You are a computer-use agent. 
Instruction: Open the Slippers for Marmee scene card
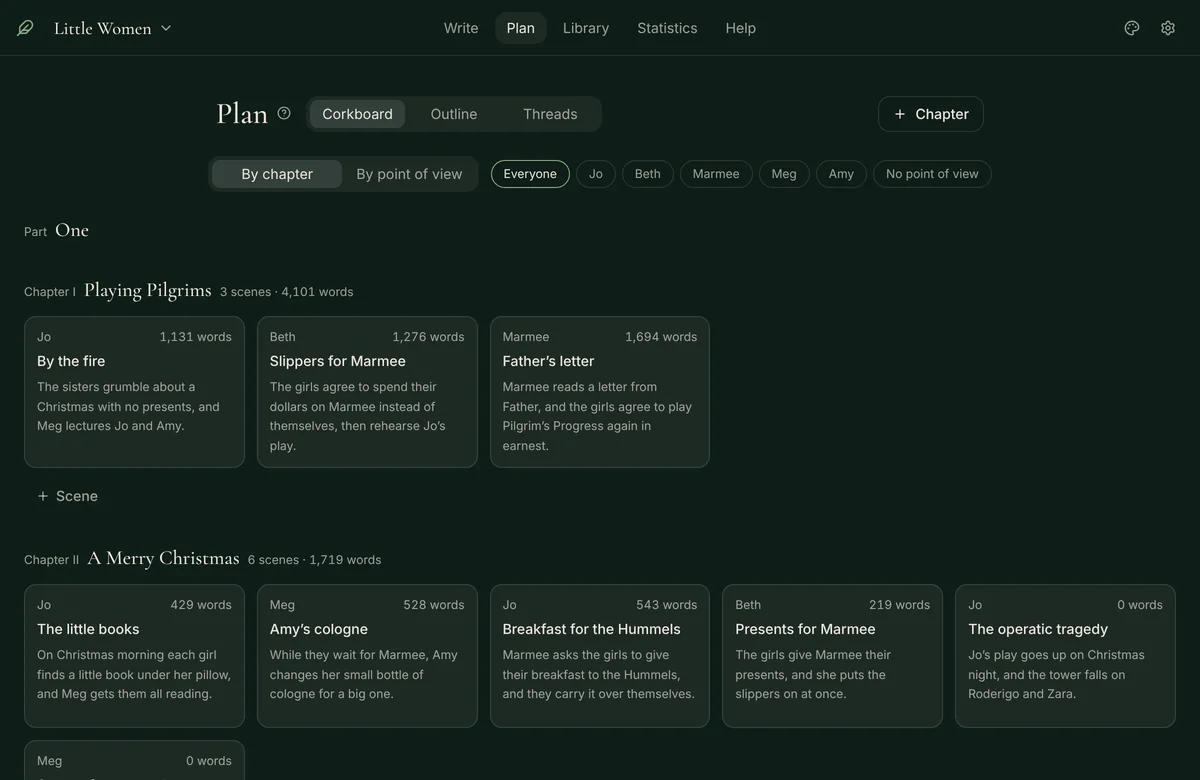click(367, 392)
